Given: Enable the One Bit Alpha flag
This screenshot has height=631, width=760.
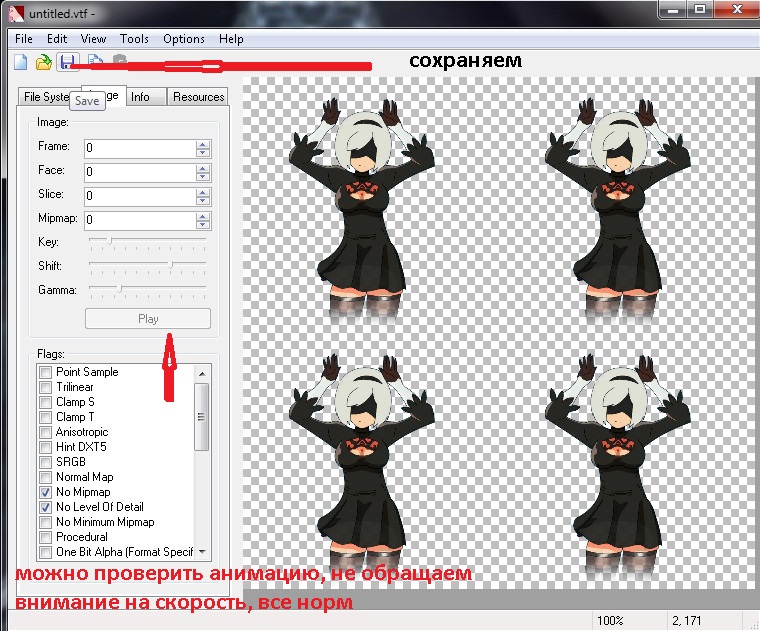Looking at the screenshot, I should tap(46, 552).
